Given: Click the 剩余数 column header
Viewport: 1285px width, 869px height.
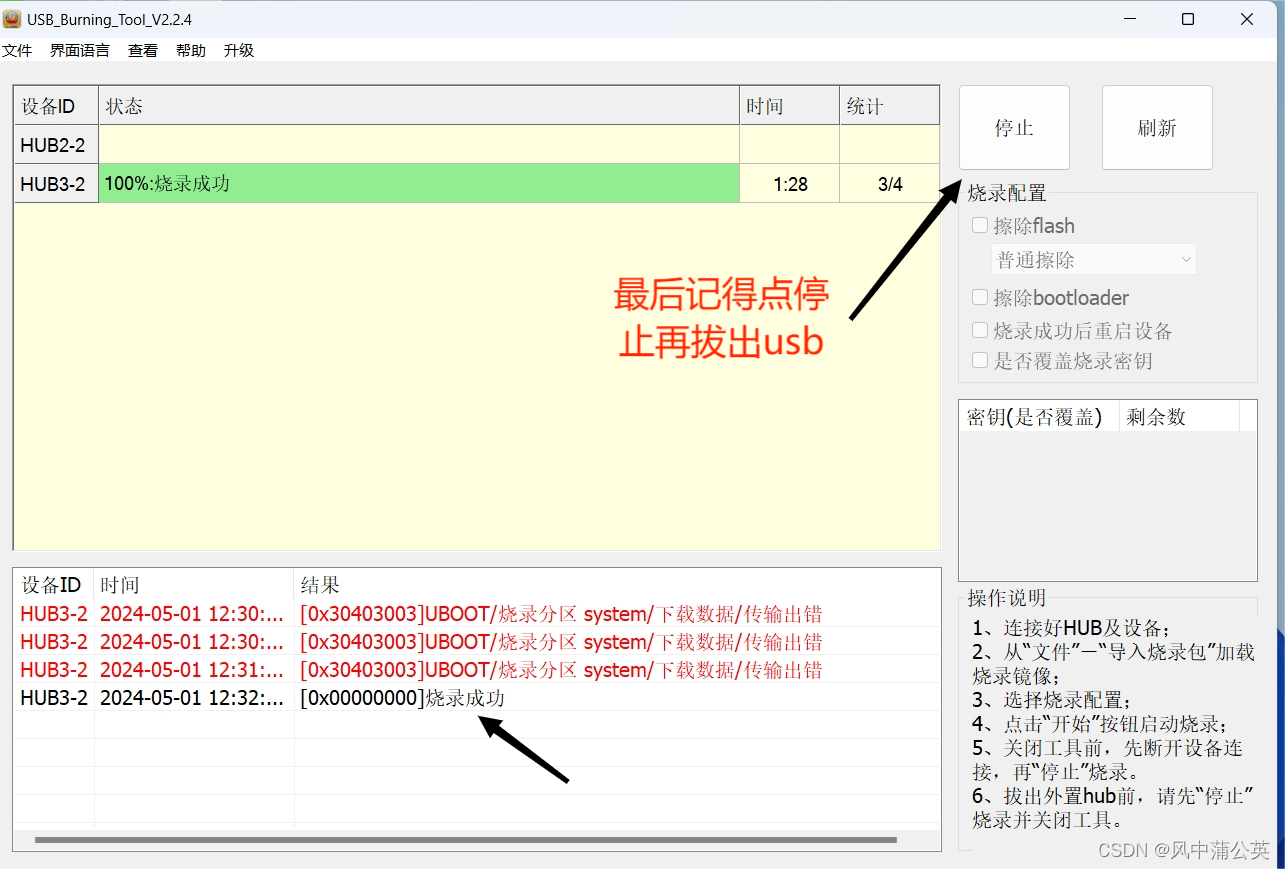Looking at the screenshot, I should (1179, 417).
